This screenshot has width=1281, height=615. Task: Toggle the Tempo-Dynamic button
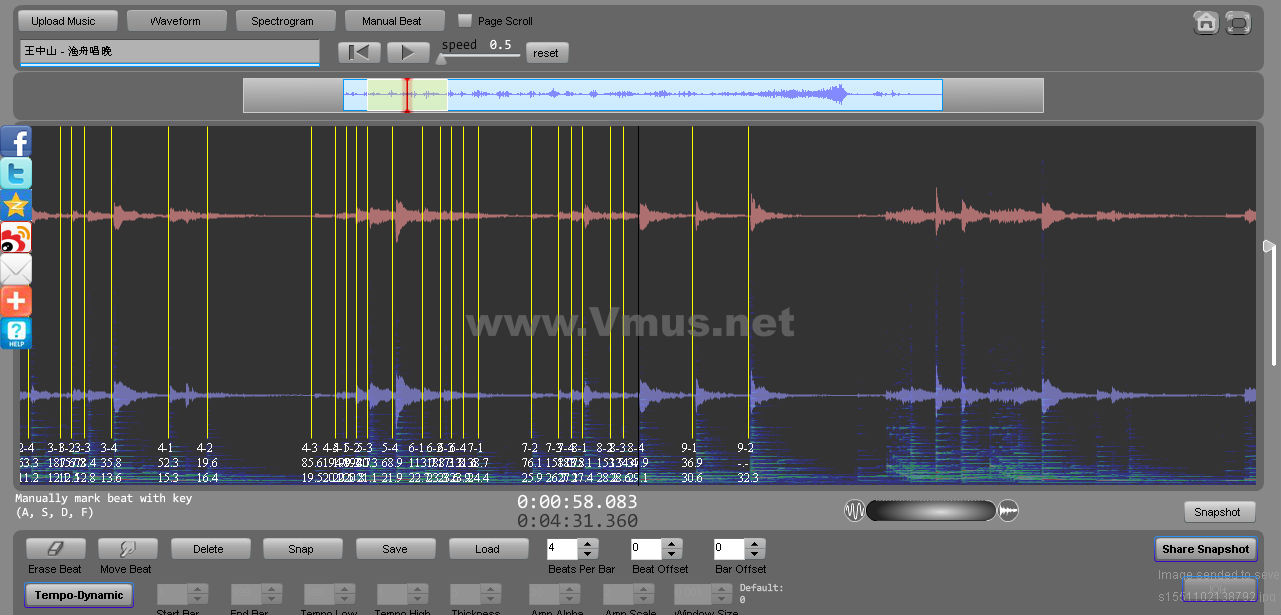pyautogui.click(x=78, y=595)
